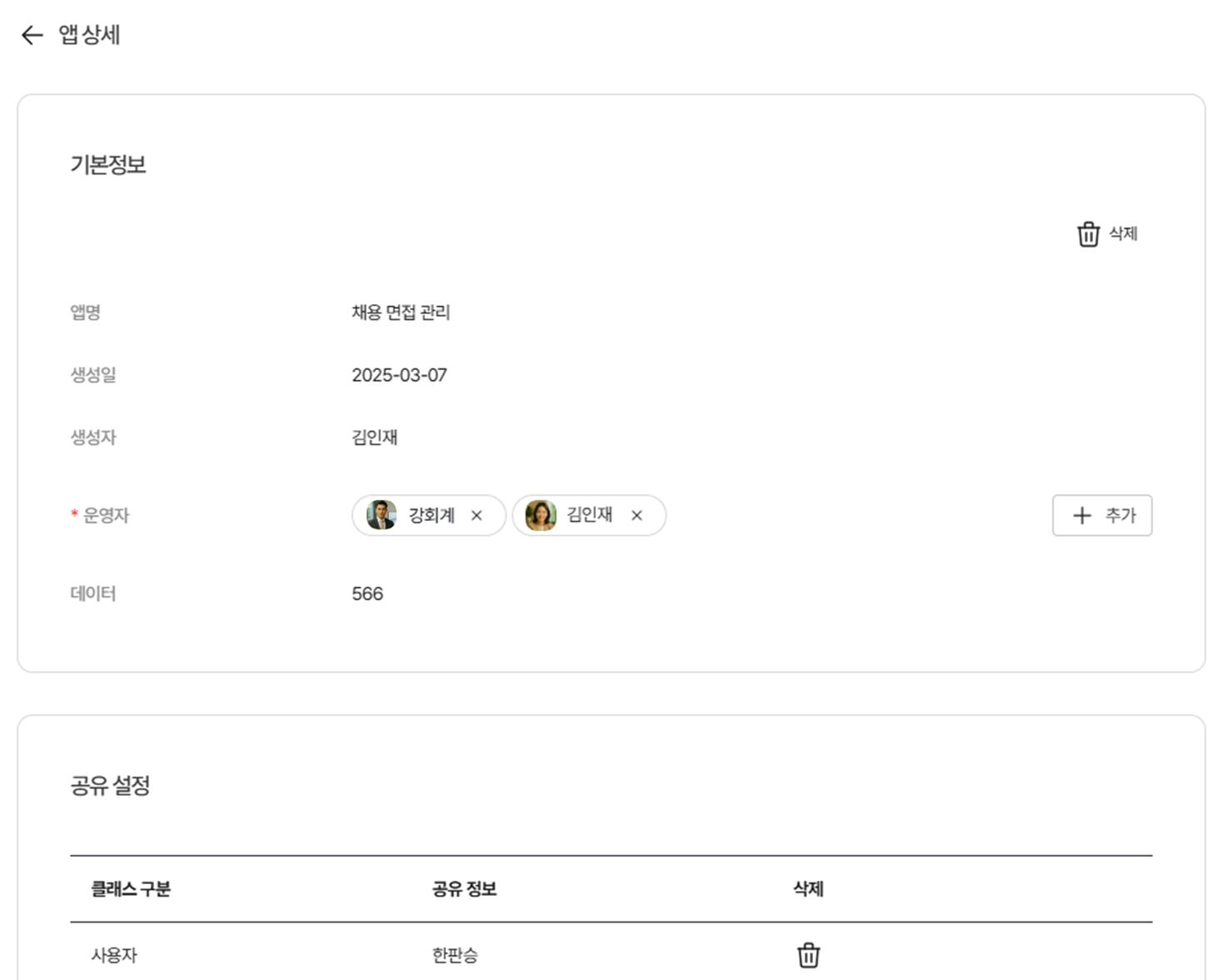
Task: Click the 공유 설정 section heading
Action: 110,786
